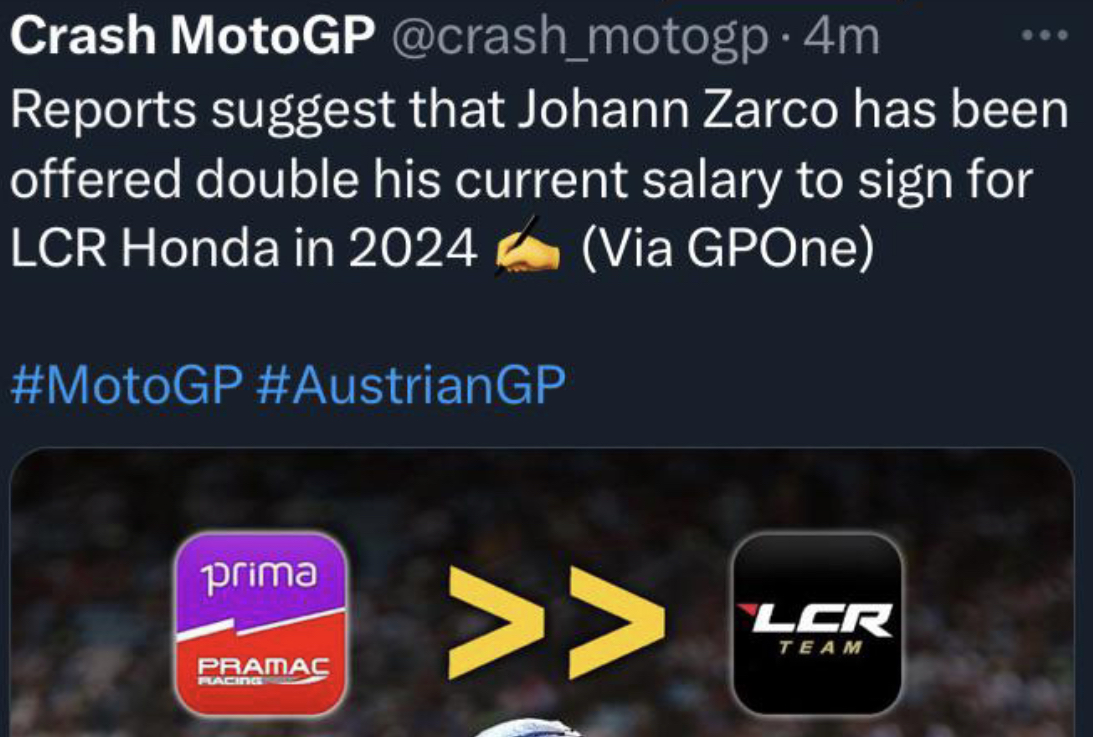This screenshot has width=1093, height=737.
Task: Click the LCR Team logo
Action: 817,623
